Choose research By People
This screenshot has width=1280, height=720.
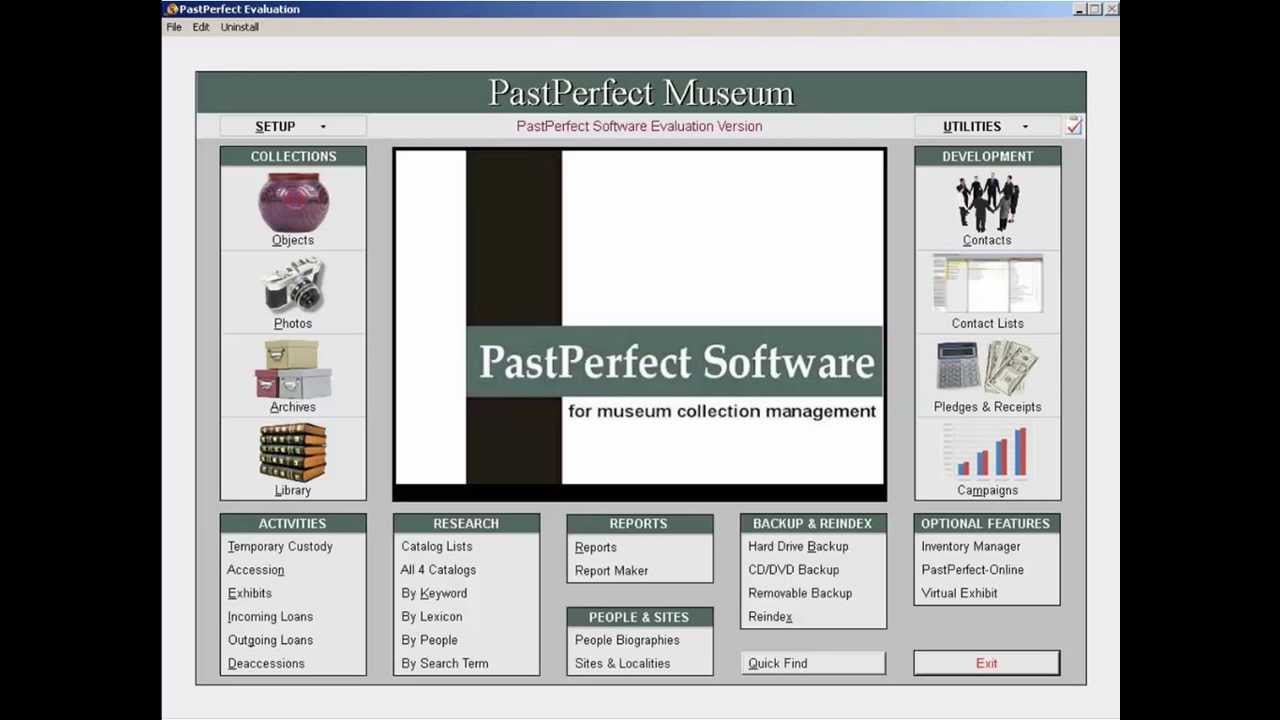[x=430, y=640]
